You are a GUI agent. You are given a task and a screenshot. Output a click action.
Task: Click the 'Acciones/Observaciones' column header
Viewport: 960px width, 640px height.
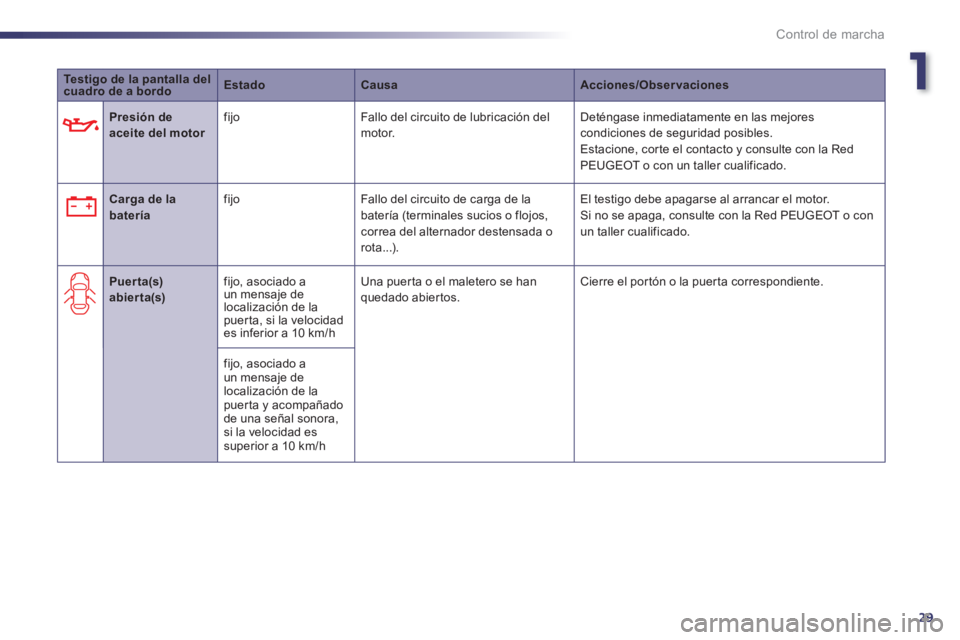pos(729,85)
